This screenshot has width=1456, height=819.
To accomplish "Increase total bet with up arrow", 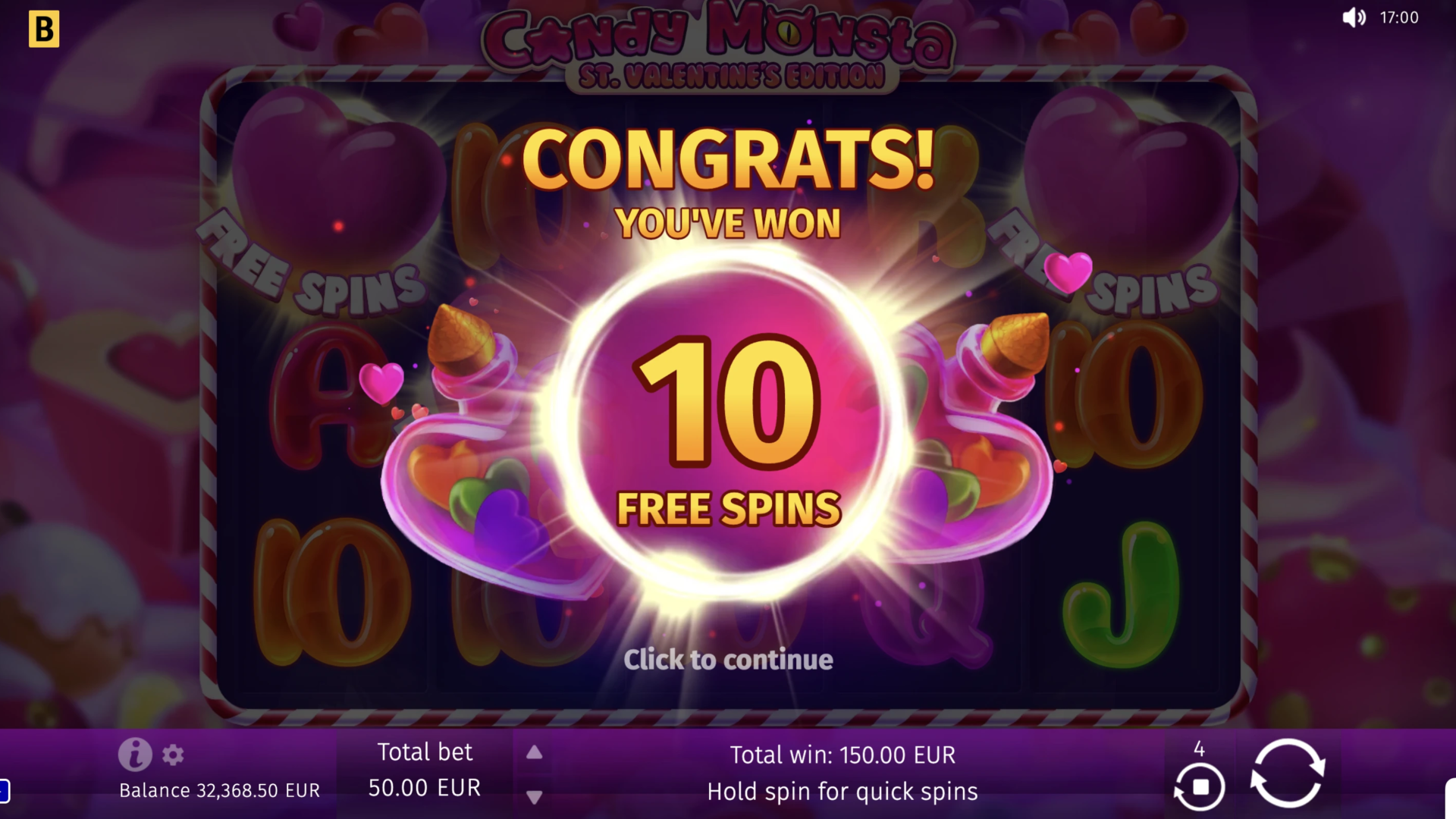I will tap(535, 752).
